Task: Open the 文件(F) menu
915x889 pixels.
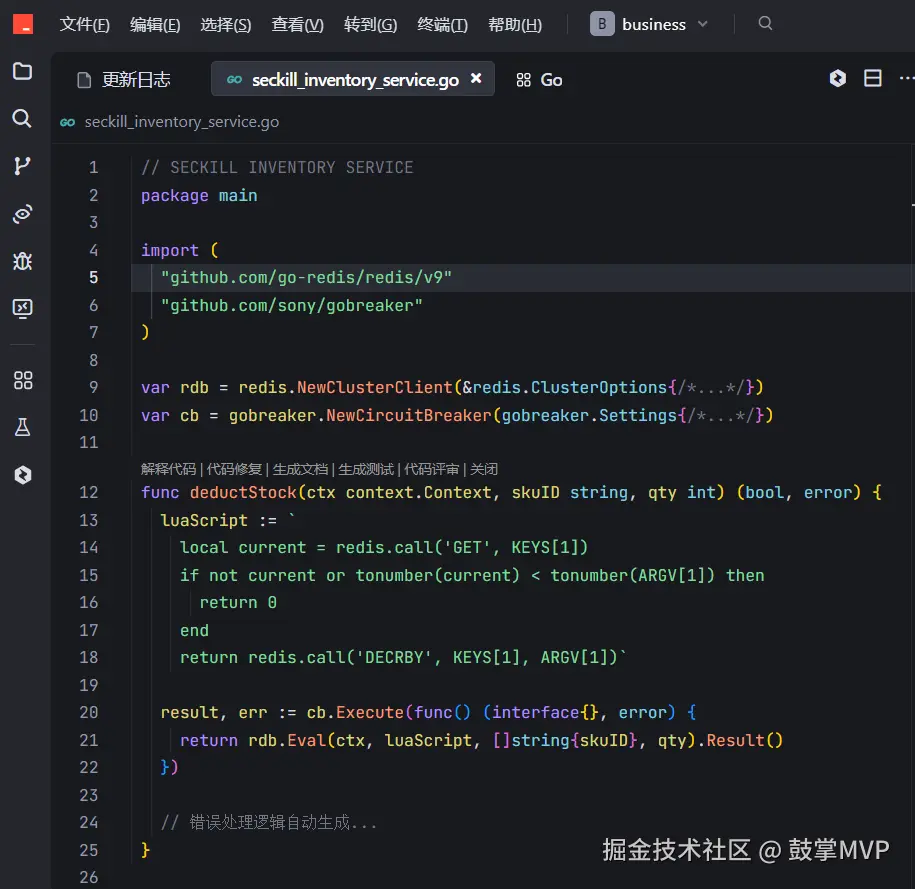Action: 85,25
